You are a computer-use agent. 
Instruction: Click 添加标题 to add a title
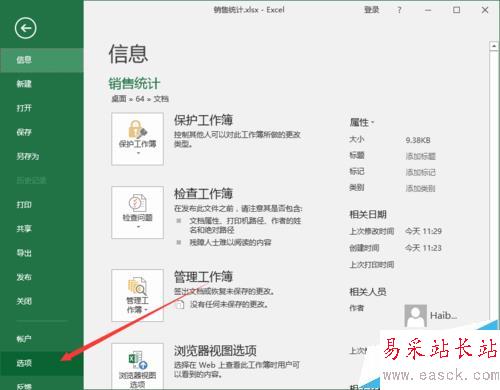[420, 156]
